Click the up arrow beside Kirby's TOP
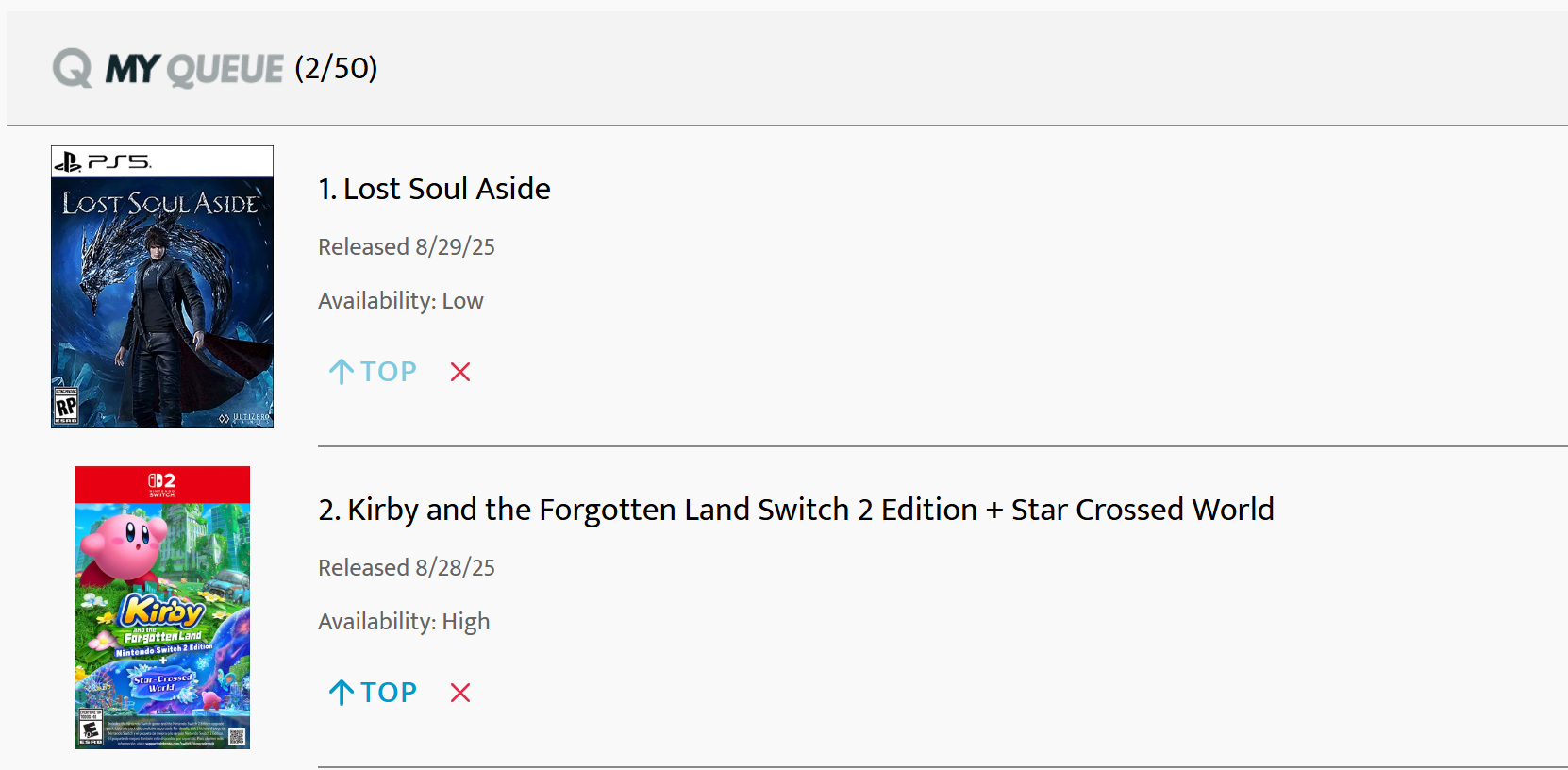Viewport: 1568px width, 770px height. pyautogui.click(x=341, y=693)
